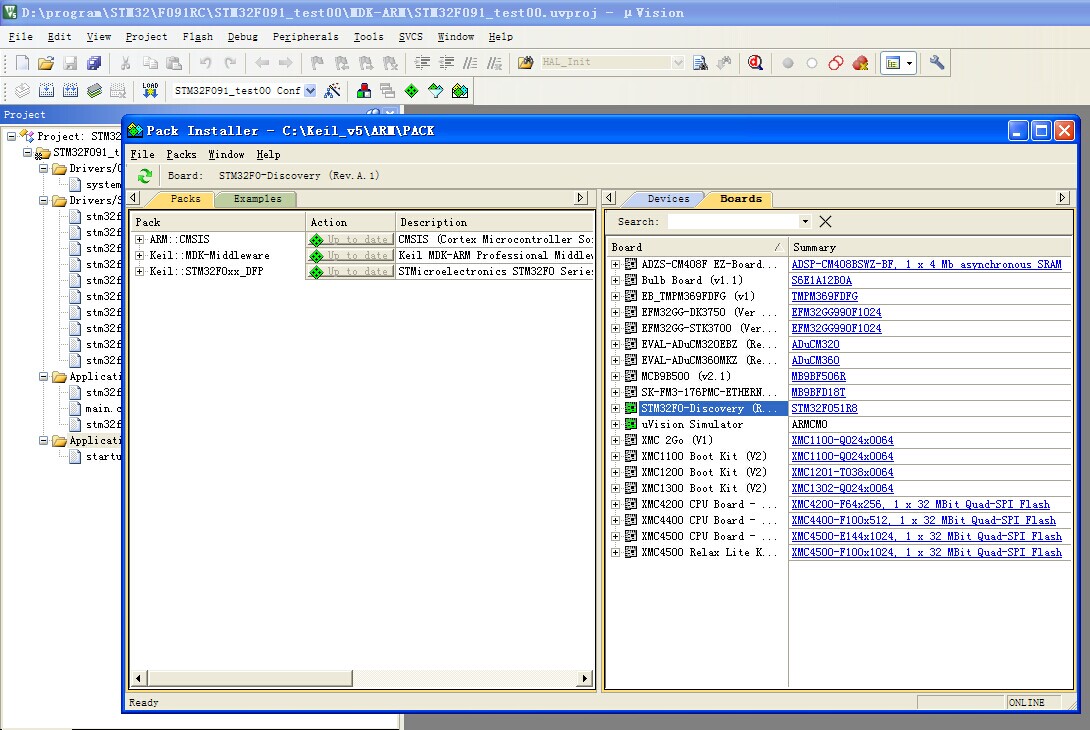
Task: Click the Summary column header
Action: pyautogui.click(x=930, y=248)
